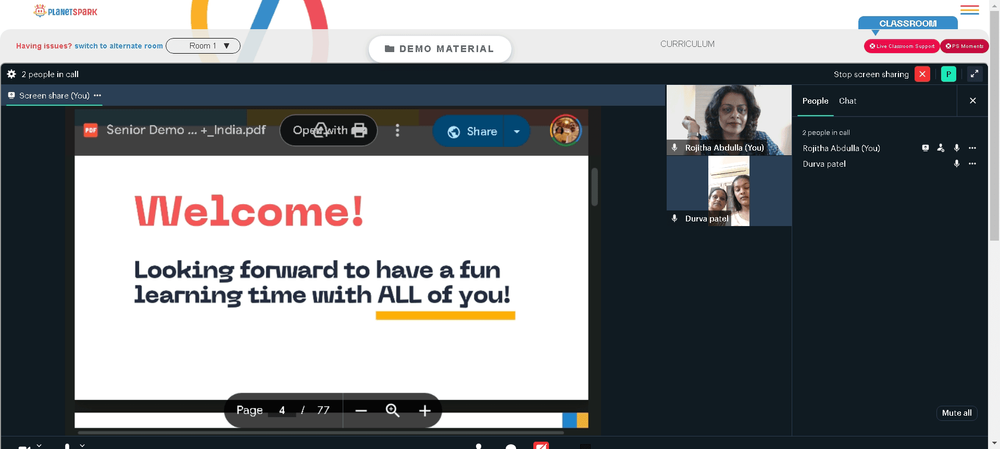Expand the call view to fullscreen
The width and height of the screenshot is (1000, 449).
(x=974, y=74)
